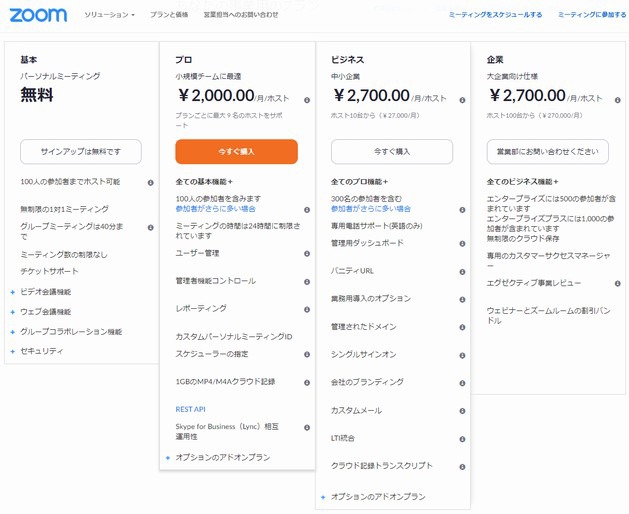Click info icon beside ユーザー管理
629x514 pixels.
[307, 254]
